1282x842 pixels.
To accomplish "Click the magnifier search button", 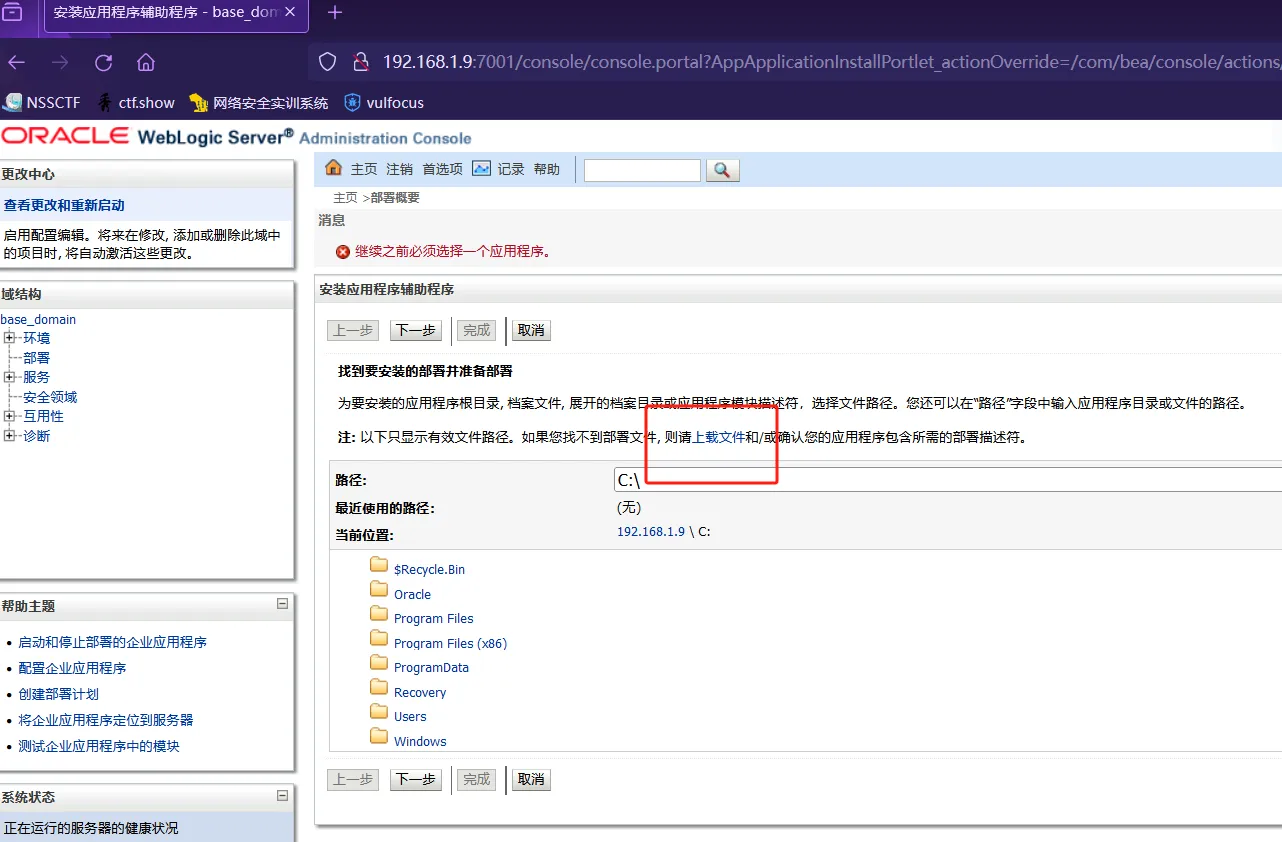I will [x=722, y=170].
